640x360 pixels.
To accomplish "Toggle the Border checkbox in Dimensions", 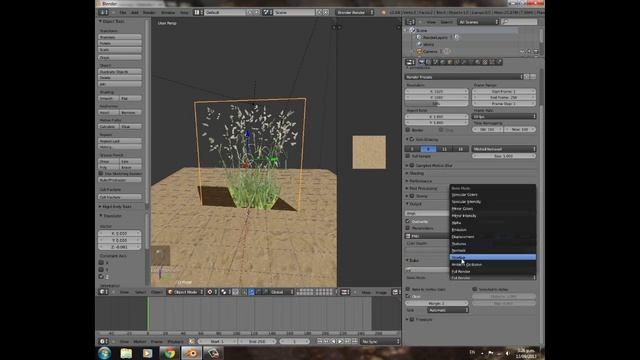I will [x=408, y=130].
